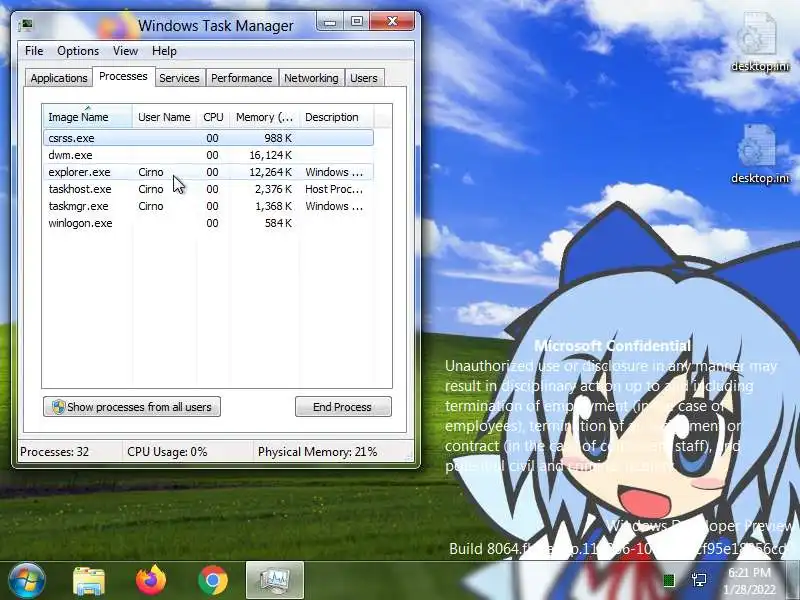Image resolution: width=800 pixels, height=600 pixels.
Task: Switch to the Services tab
Action: click(179, 78)
